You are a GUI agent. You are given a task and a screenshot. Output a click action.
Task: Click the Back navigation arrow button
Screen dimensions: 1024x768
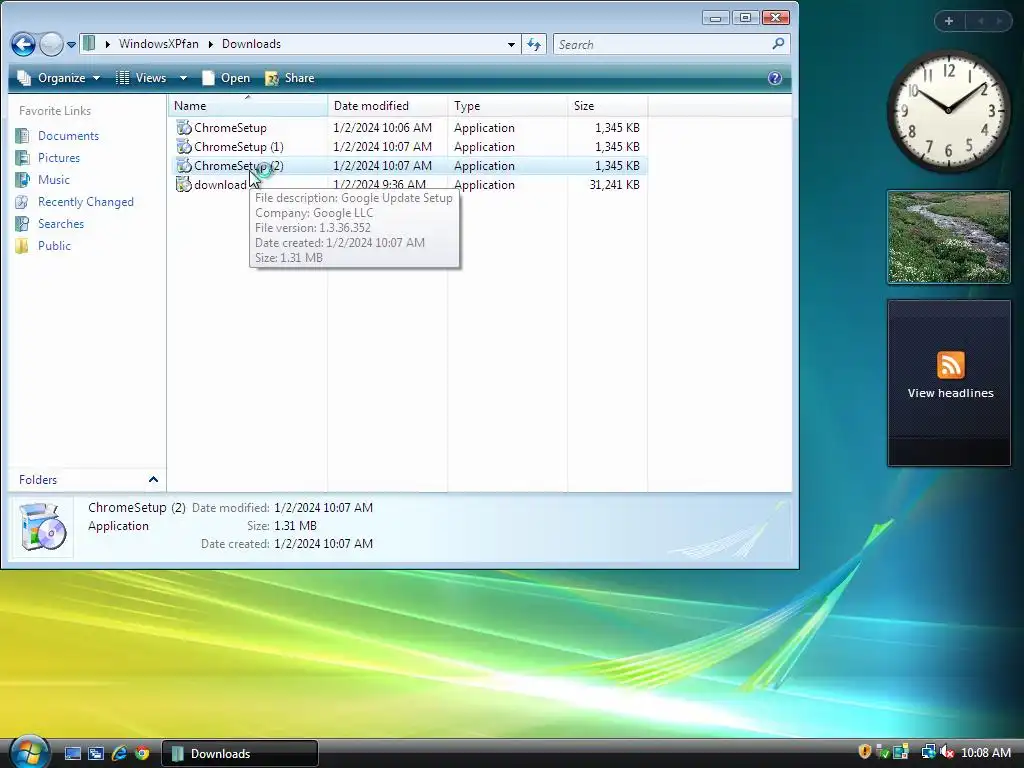click(x=23, y=44)
